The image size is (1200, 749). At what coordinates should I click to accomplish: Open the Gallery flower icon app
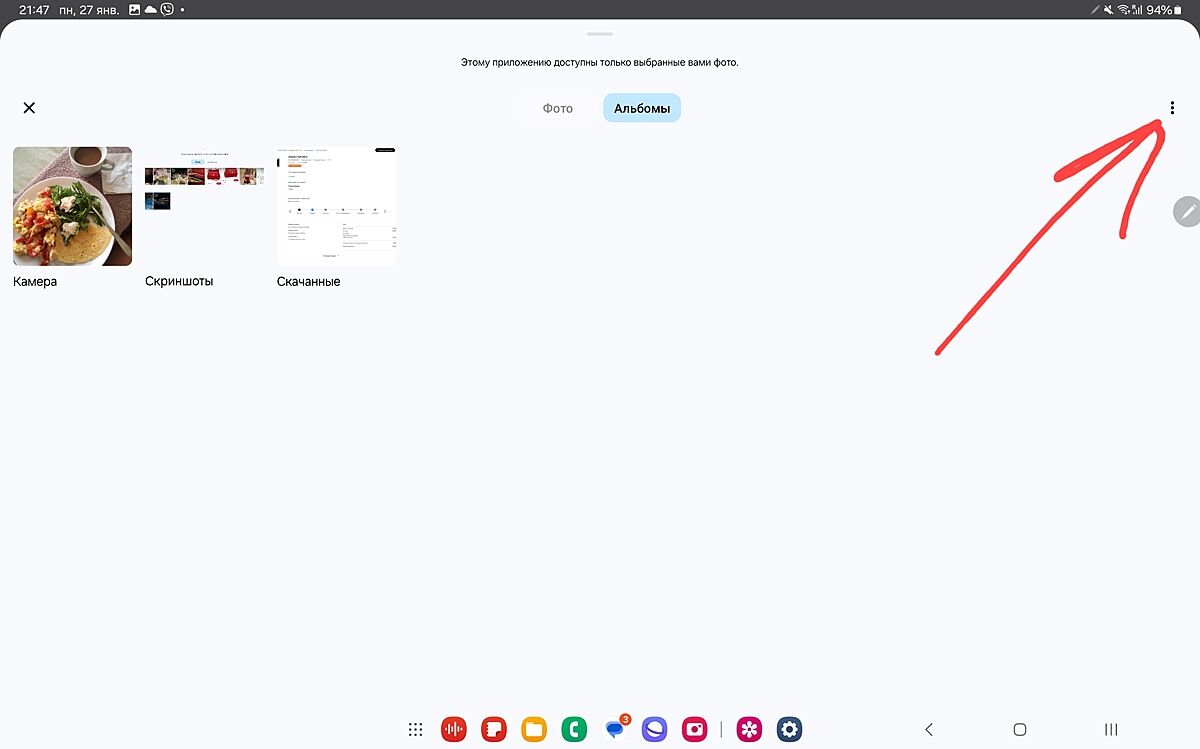(749, 730)
